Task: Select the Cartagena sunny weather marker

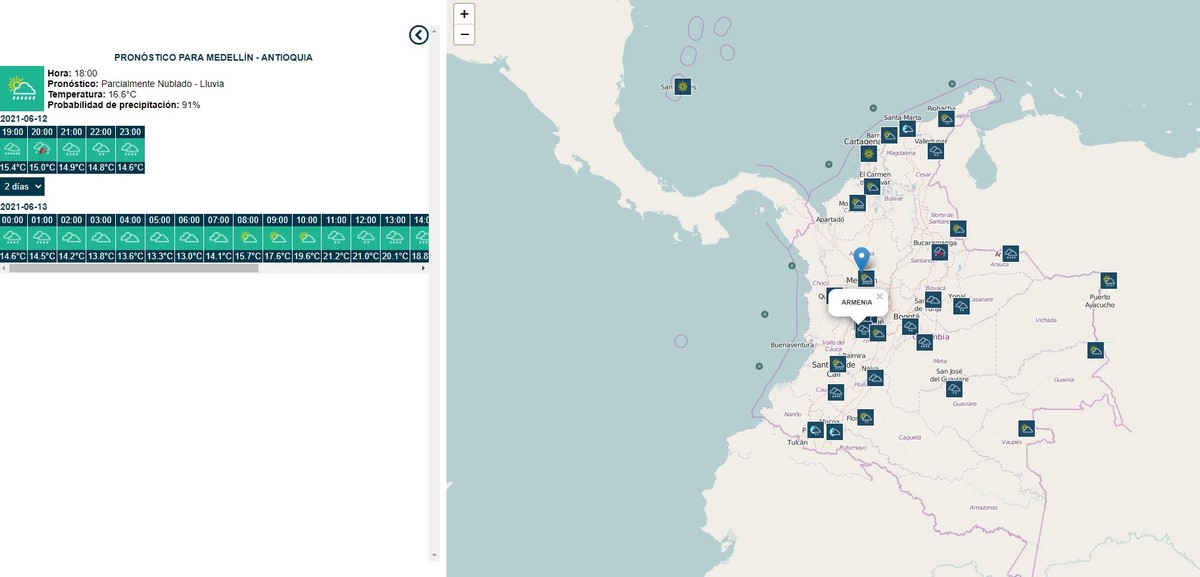Action: point(867,154)
